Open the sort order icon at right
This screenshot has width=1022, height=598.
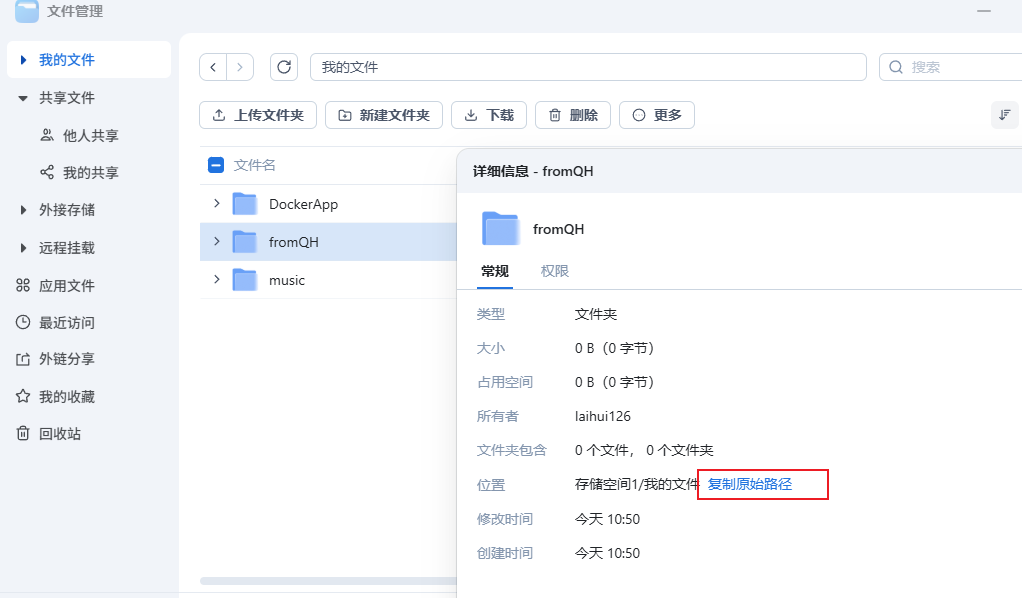(x=1004, y=115)
